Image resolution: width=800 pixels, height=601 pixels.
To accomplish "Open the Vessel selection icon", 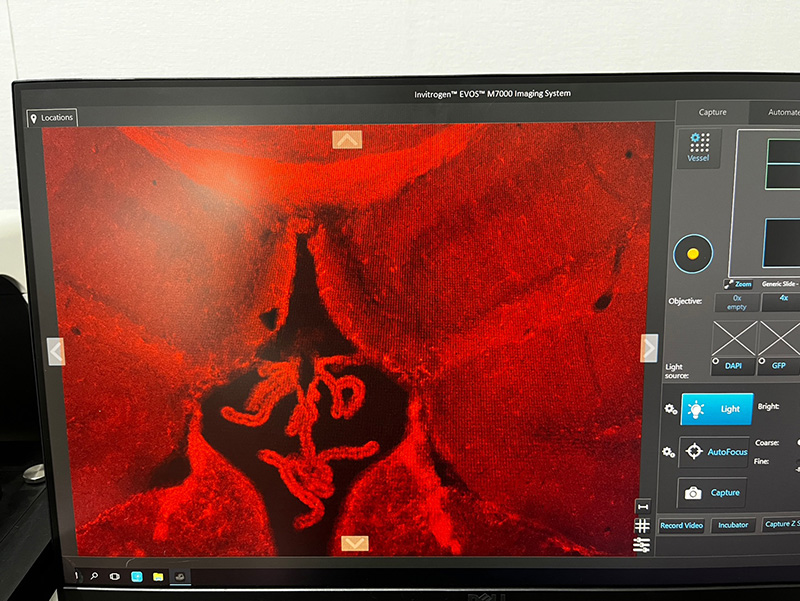I will click(x=699, y=148).
